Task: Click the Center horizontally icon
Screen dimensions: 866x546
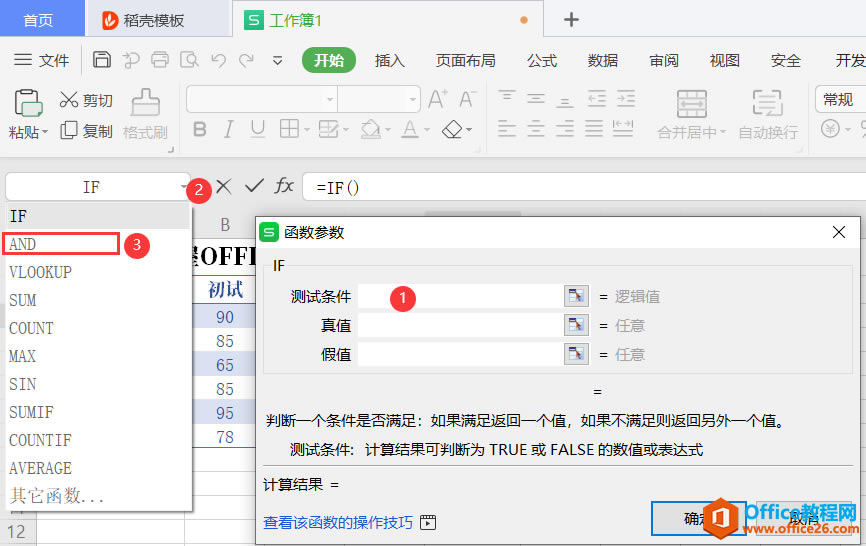Action: click(x=536, y=129)
